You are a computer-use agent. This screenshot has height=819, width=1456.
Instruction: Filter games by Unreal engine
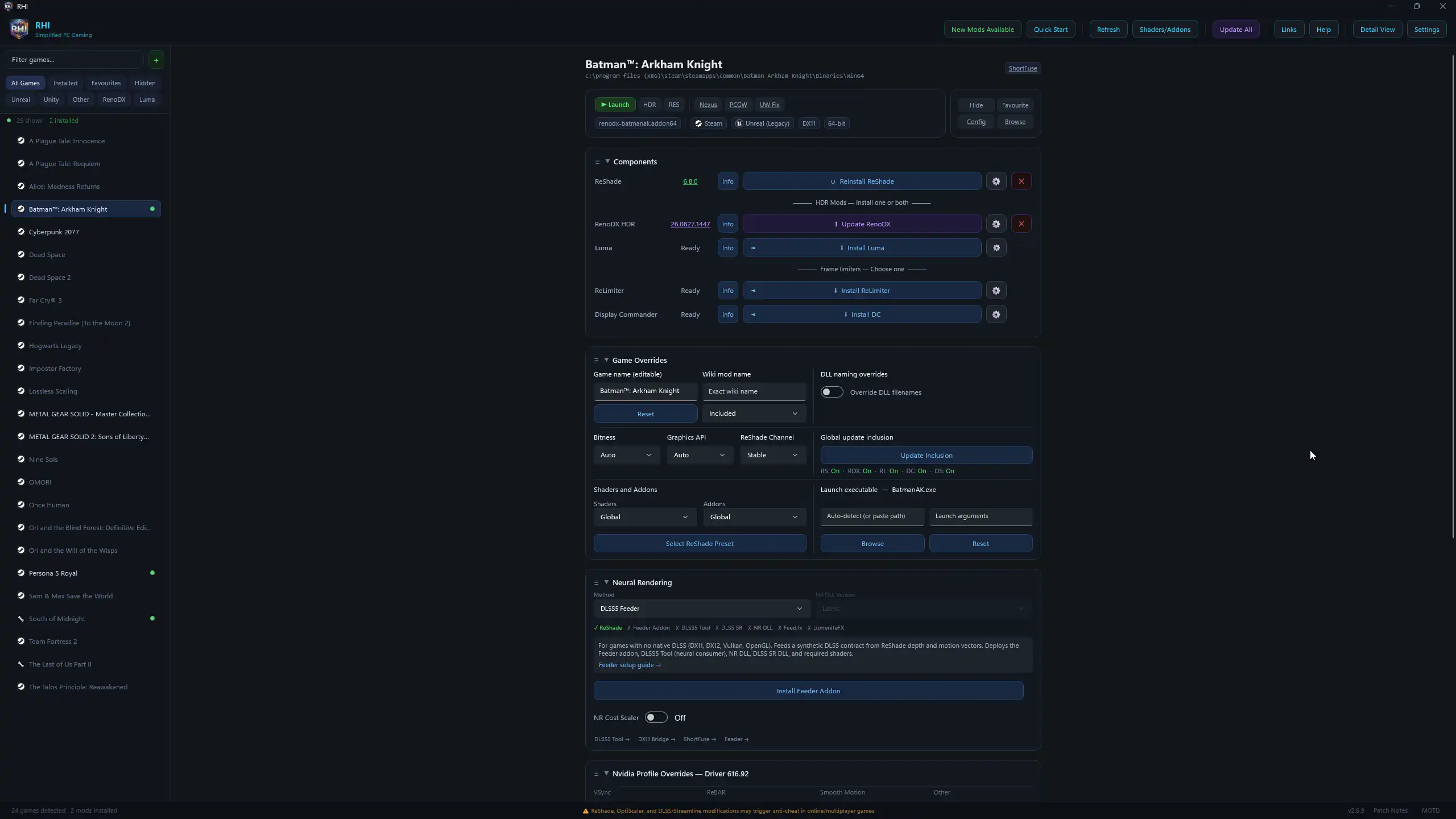[20, 100]
